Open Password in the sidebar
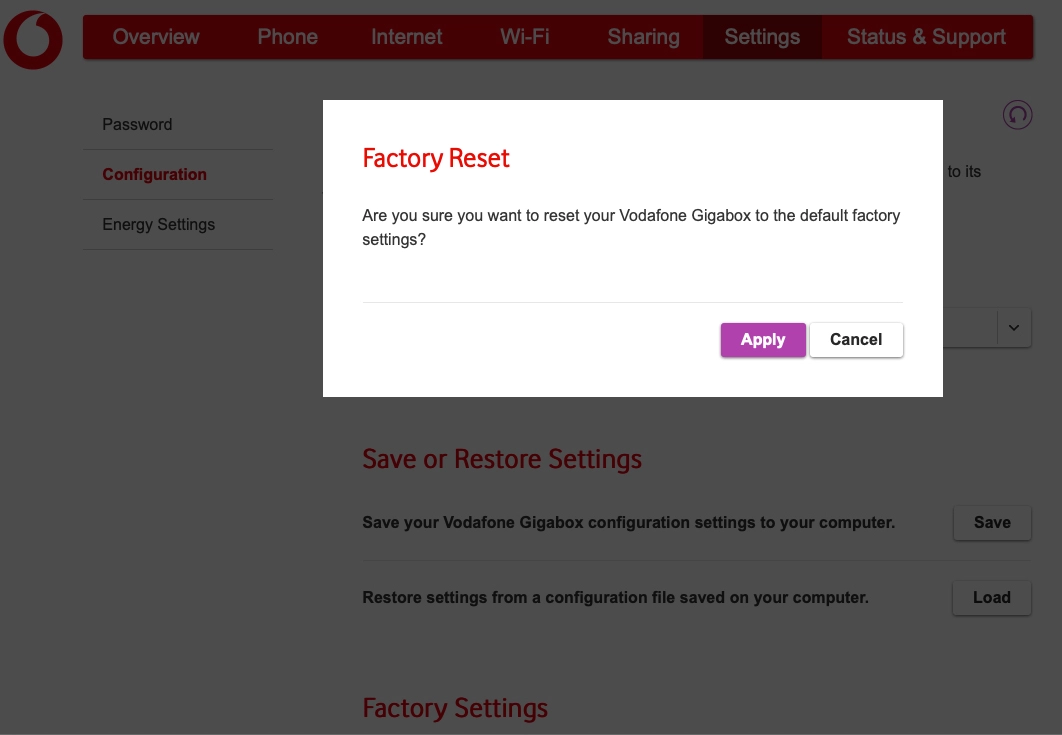This screenshot has width=1062, height=735. tap(137, 124)
